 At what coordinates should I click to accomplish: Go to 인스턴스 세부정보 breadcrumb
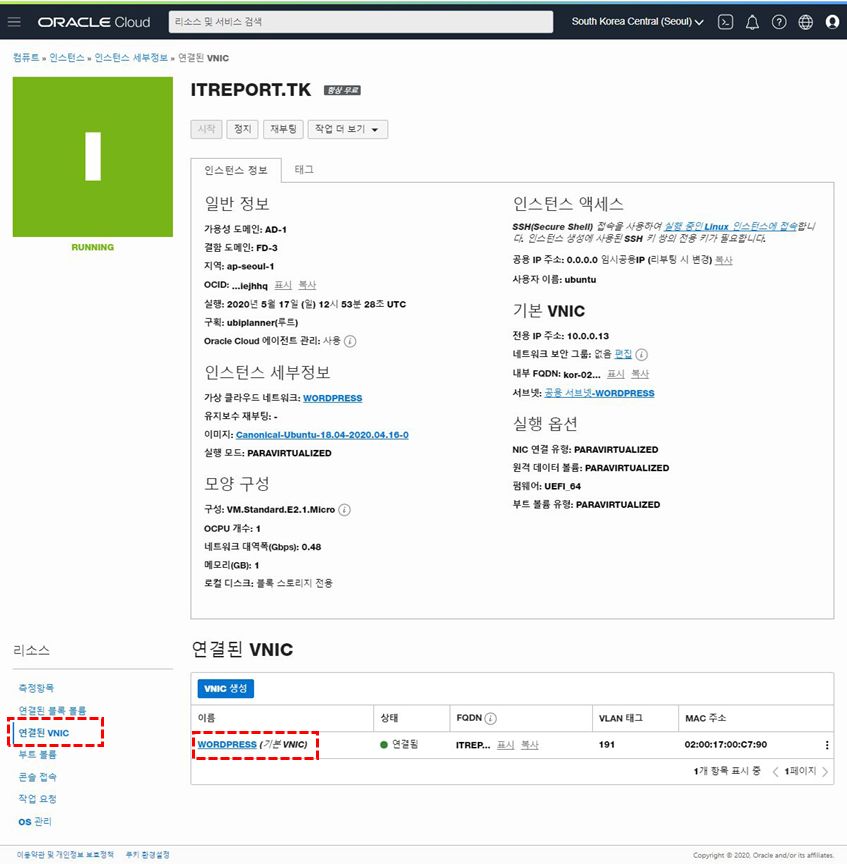pyautogui.click(x=131, y=58)
